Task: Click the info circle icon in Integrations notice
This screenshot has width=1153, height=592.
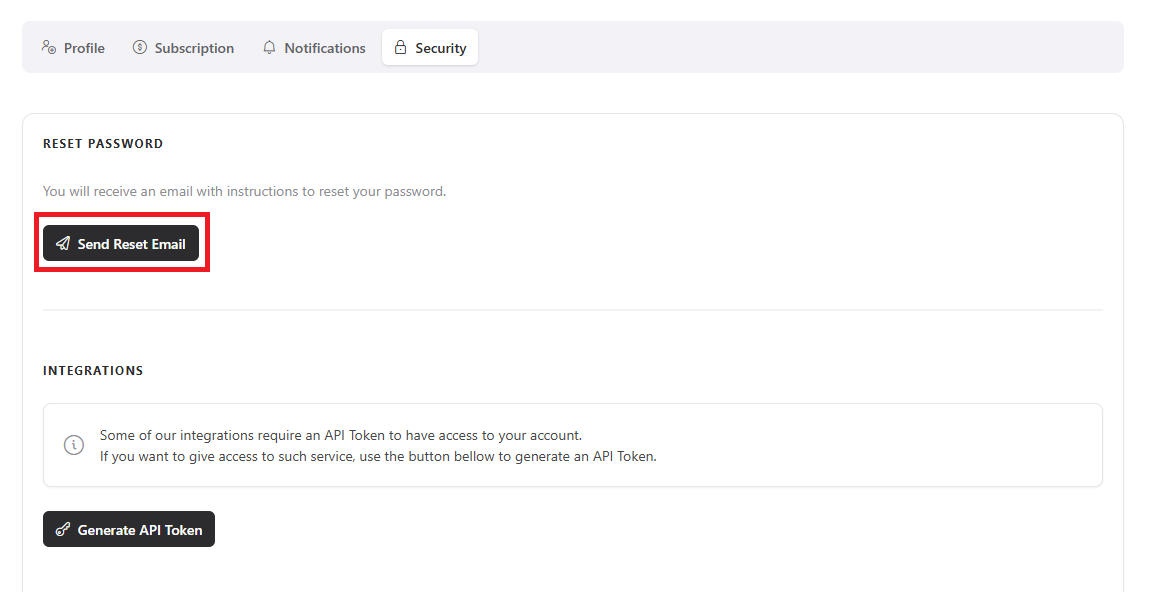Action: tap(74, 445)
